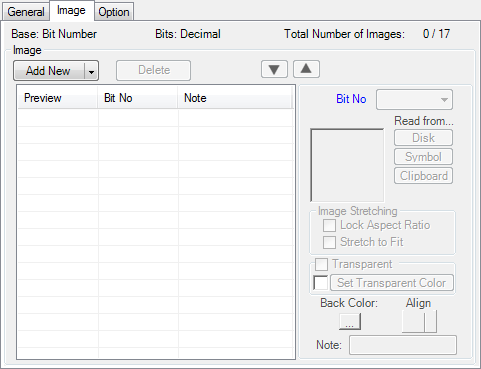
Task: Click the 'Base: Bit Number' text
Action: pos(54,34)
